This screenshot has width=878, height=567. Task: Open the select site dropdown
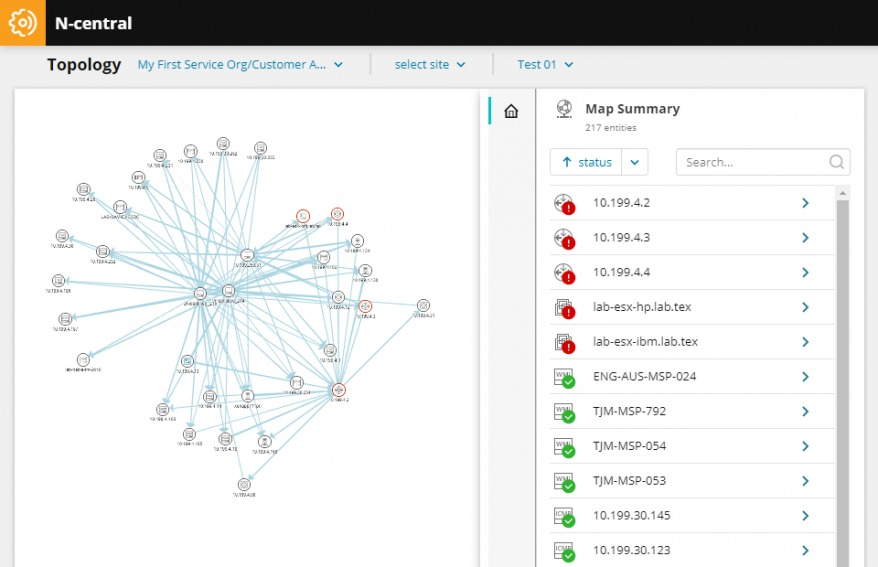click(430, 65)
